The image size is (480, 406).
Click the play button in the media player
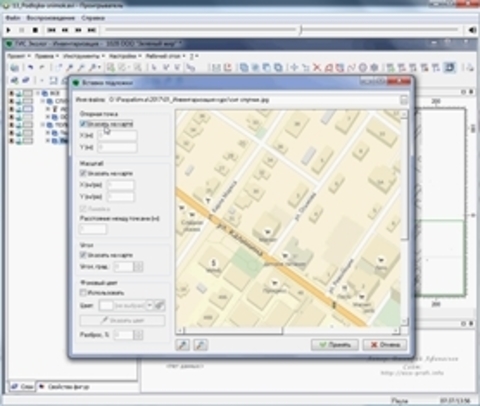tap(9, 30)
